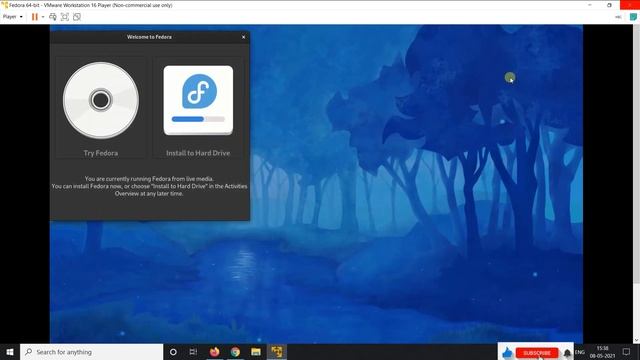Minimize the VMware Player window
The image size is (640, 360).
[590, 5]
